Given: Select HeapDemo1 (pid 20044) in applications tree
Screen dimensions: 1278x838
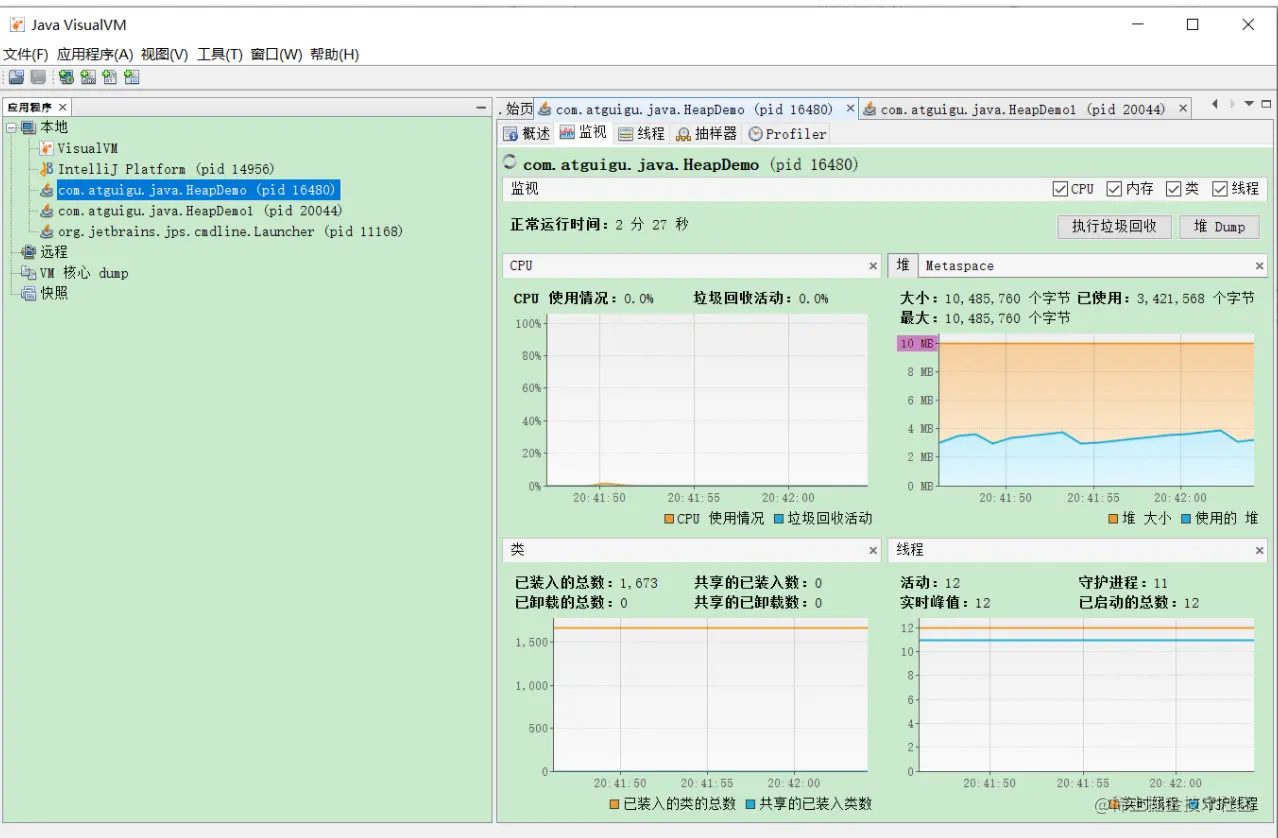Looking at the screenshot, I should click(x=200, y=211).
